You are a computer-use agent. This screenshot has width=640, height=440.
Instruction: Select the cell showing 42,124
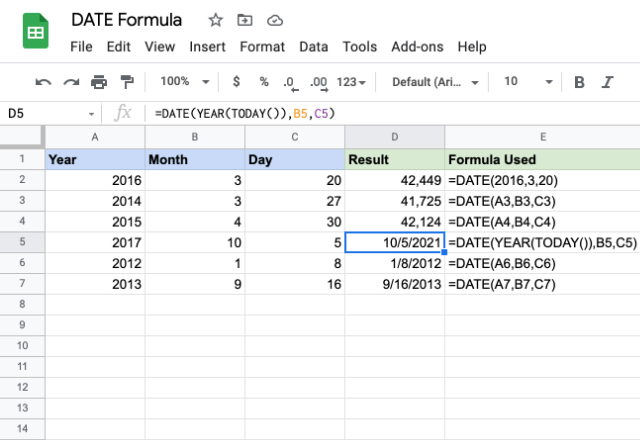[x=395, y=222]
